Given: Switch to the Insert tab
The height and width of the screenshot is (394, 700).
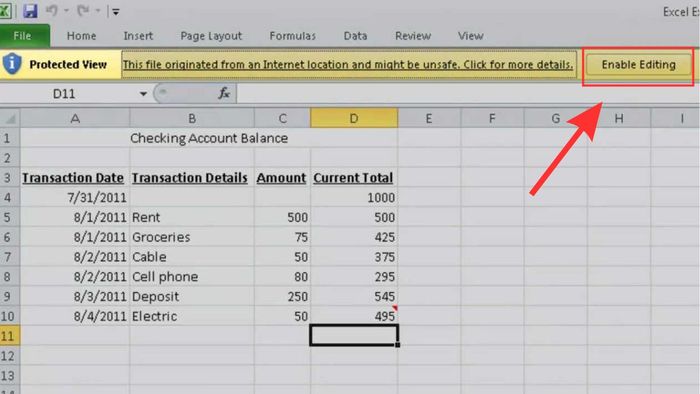Looking at the screenshot, I should click(x=138, y=36).
